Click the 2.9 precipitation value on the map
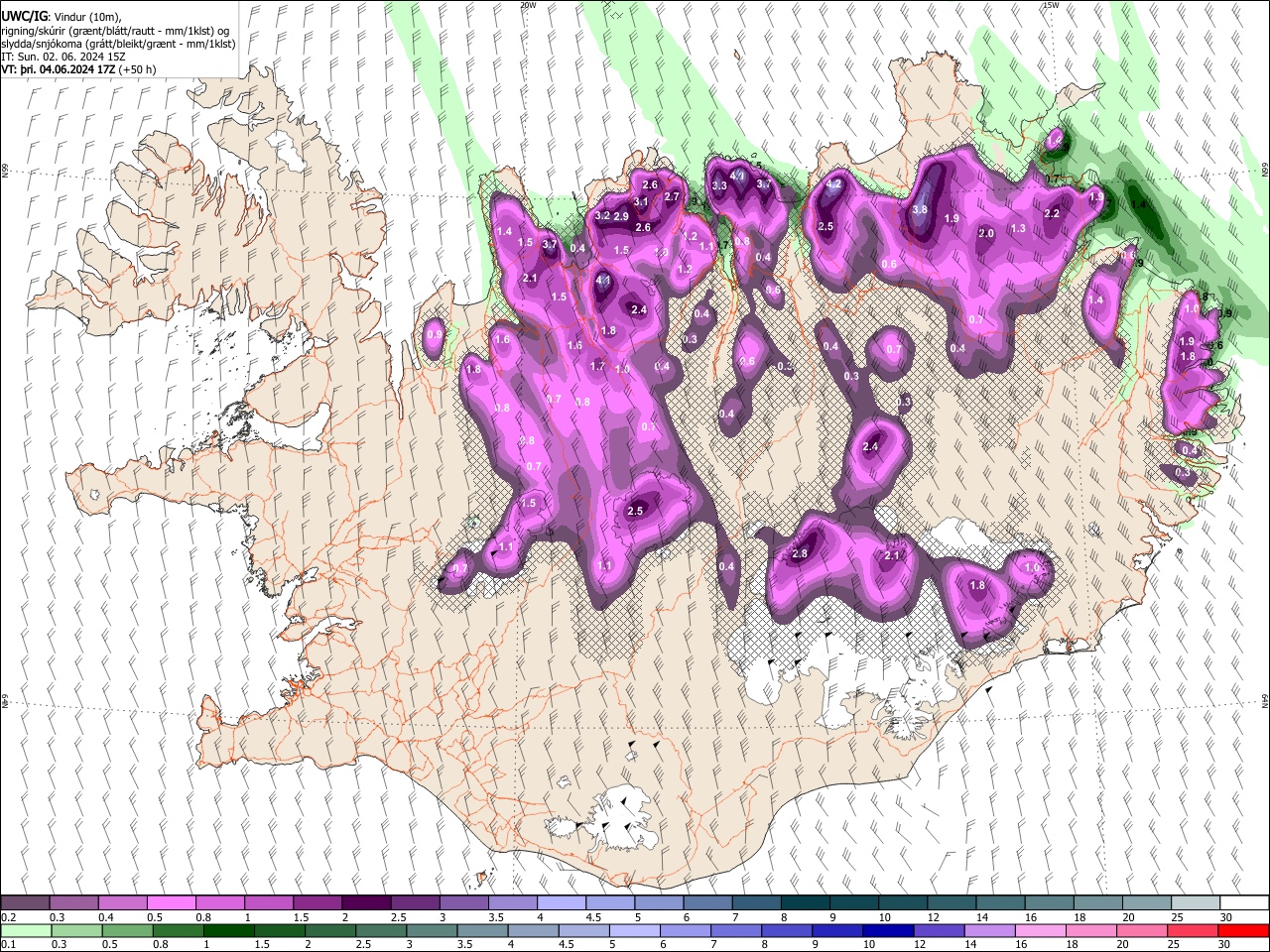This screenshot has height=952, width=1270. pos(621,216)
